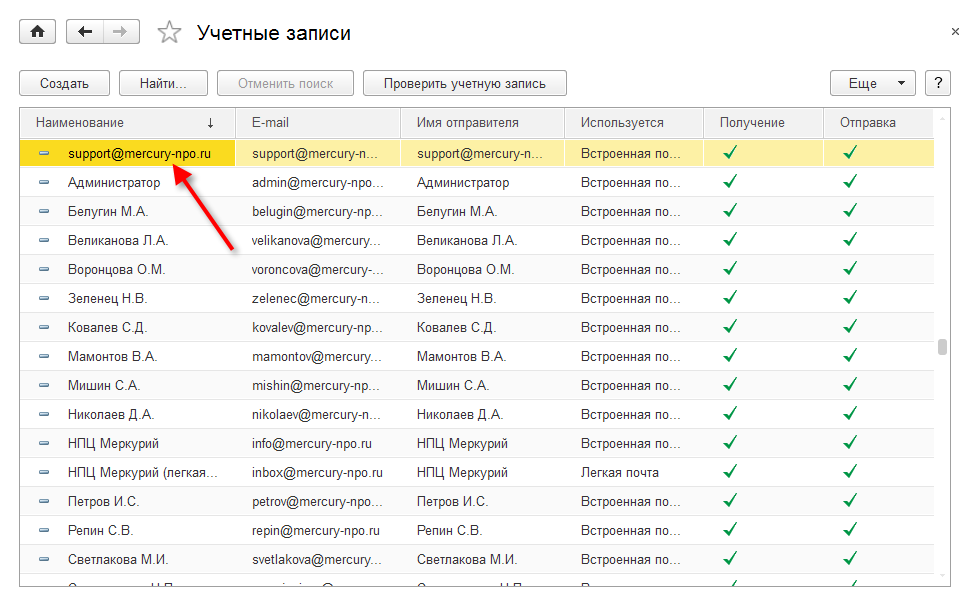Click sort arrow in Наименование column header
The image size is (977, 601).
click(210, 123)
